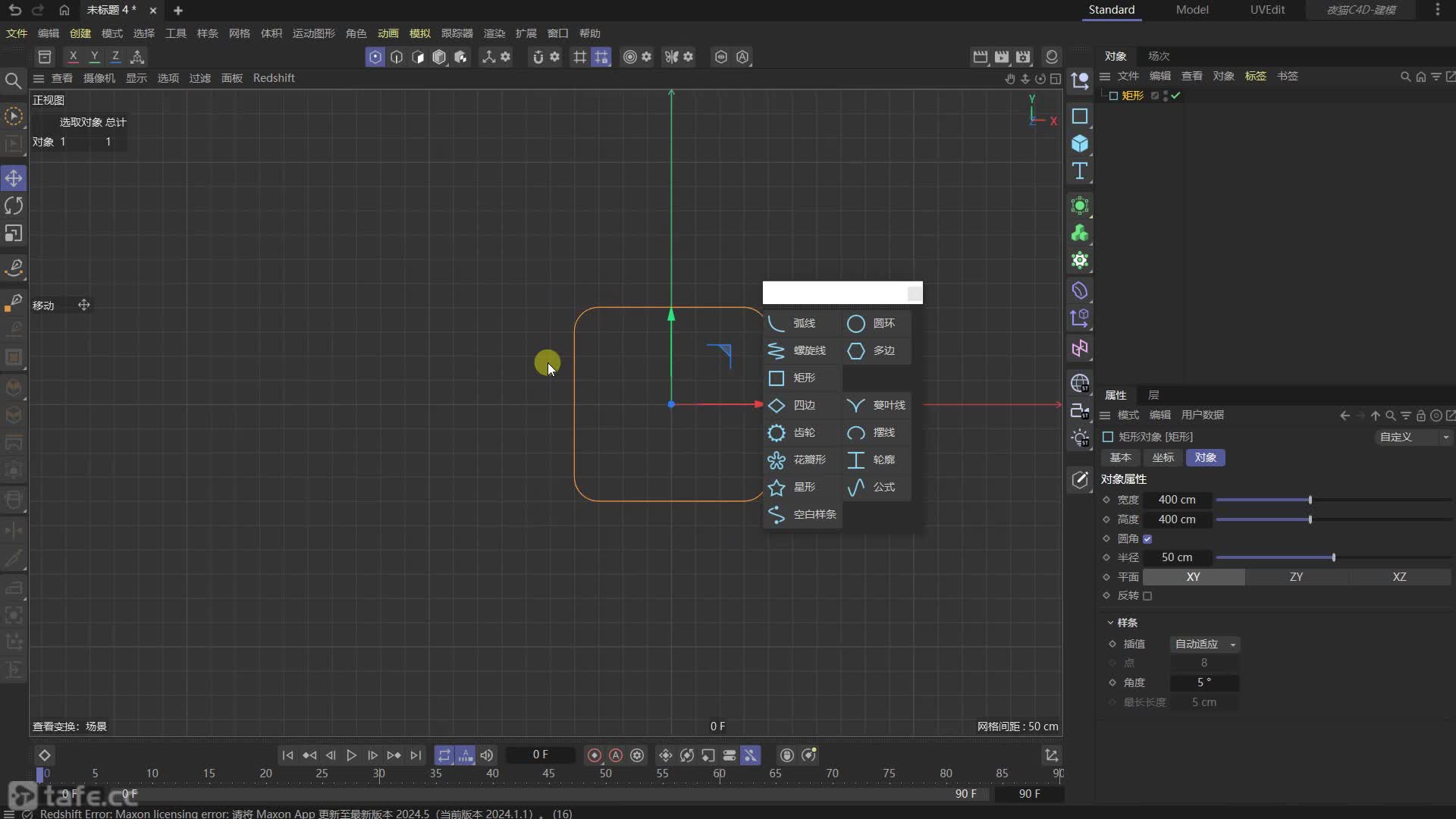
Task: Open the 运动图形 menu
Action: pyautogui.click(x=314, y=33)
